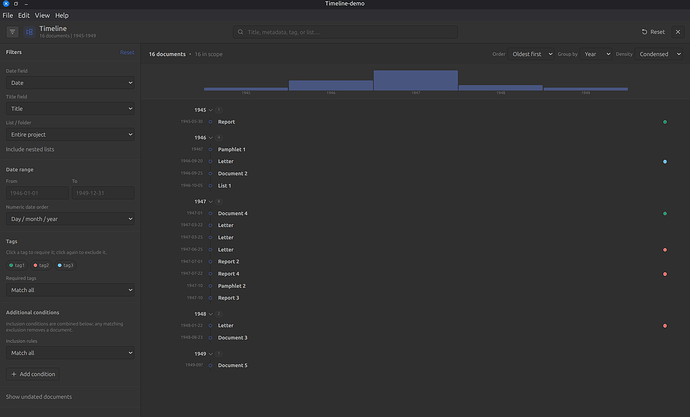Viewport: 690px width, 417px height.
Task: Open the Numeric date order dropdown
Action: (x=70, y=219)
